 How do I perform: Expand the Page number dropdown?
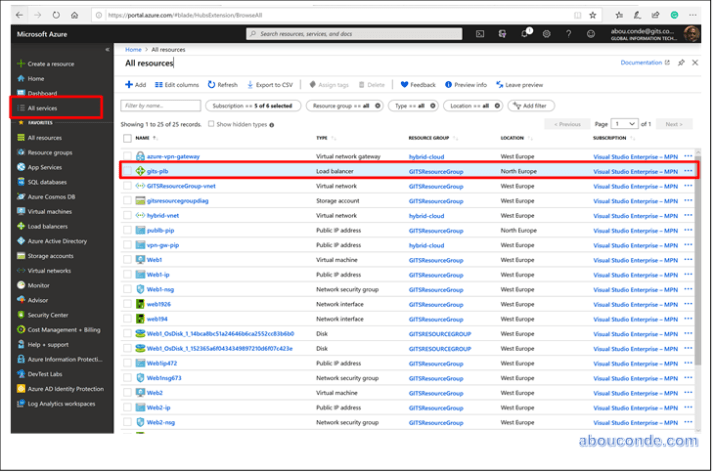point(626,124)
